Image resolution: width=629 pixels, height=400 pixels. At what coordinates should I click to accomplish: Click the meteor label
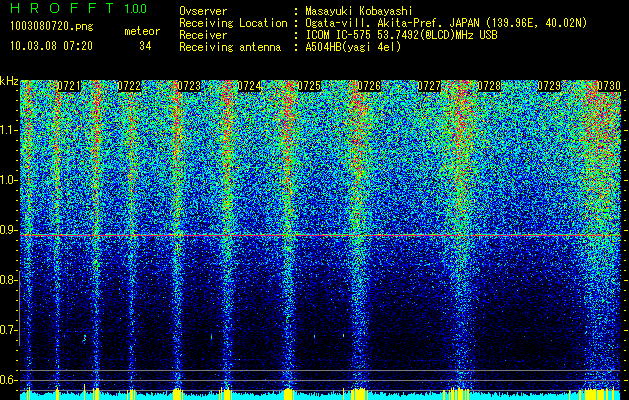click(142, 31)
